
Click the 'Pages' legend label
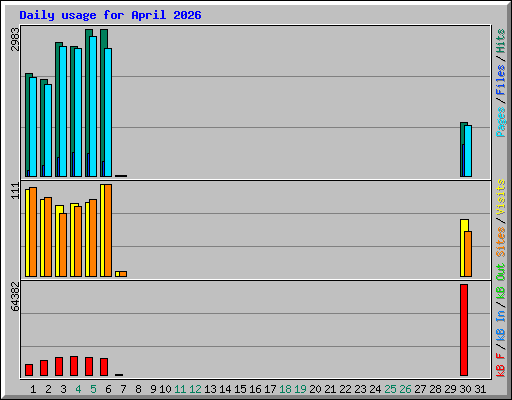point(500,122)
